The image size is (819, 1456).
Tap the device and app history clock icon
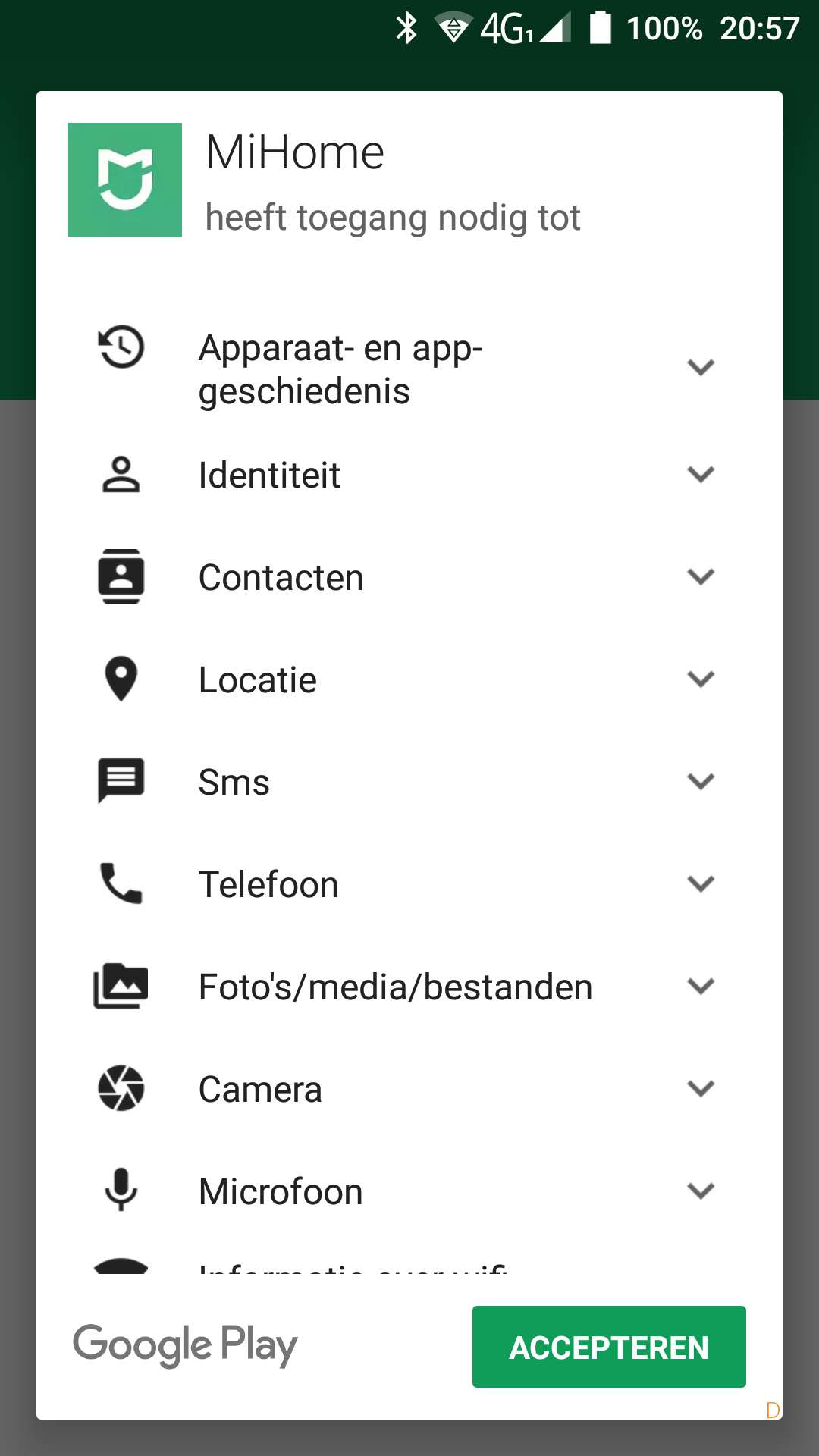coord(121,347)
